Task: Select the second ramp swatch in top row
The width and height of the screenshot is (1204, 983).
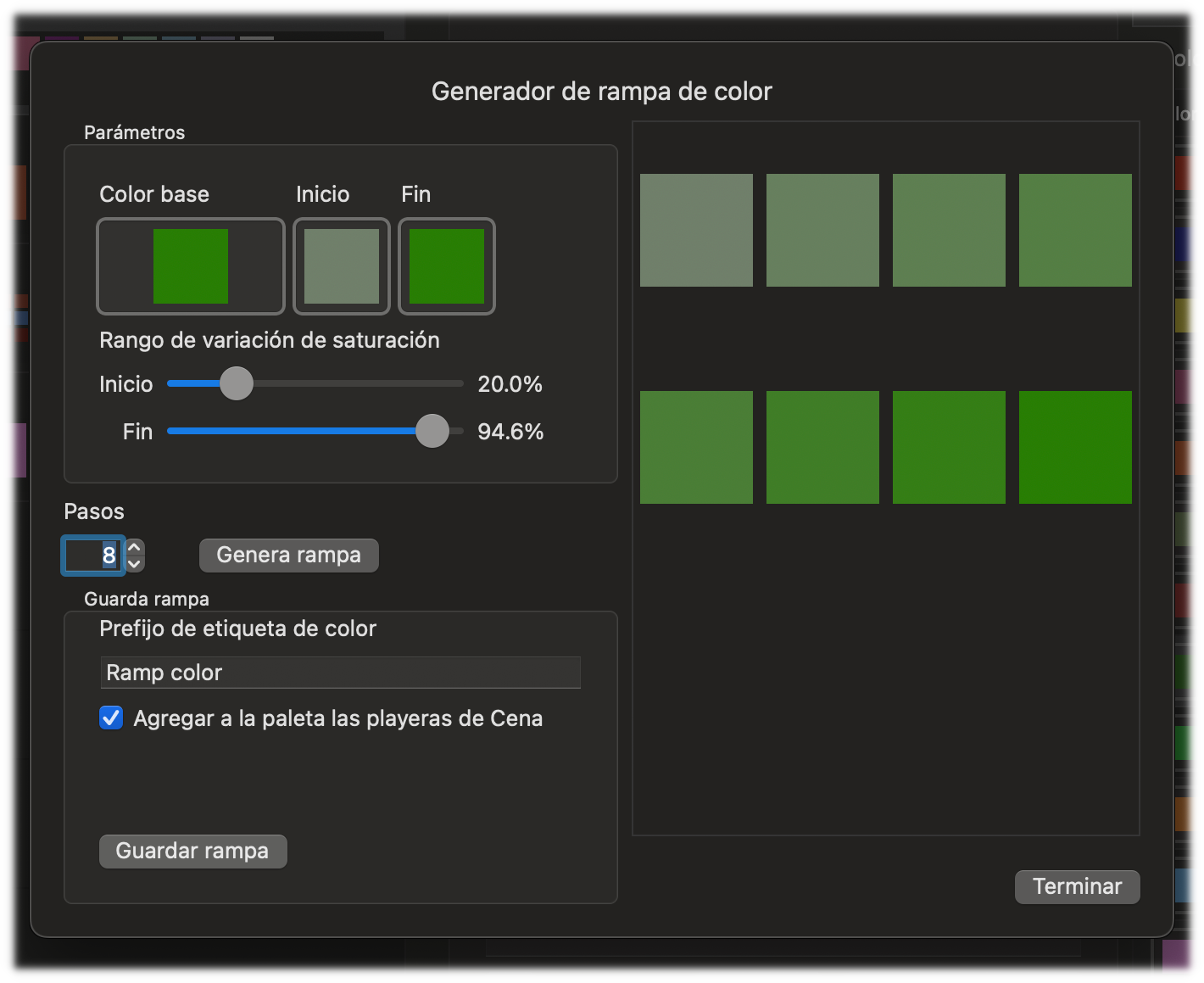Action: click(x=822, y=230)
